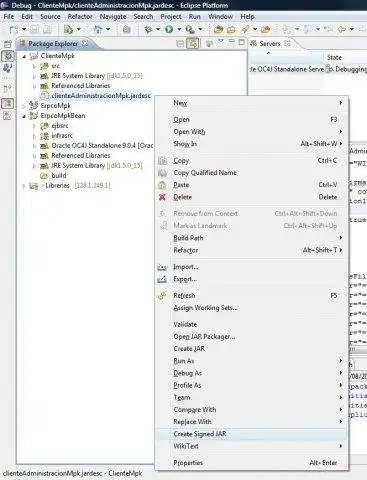Click the New file toolbar icon
367x480 pixels.
[14, 30]
